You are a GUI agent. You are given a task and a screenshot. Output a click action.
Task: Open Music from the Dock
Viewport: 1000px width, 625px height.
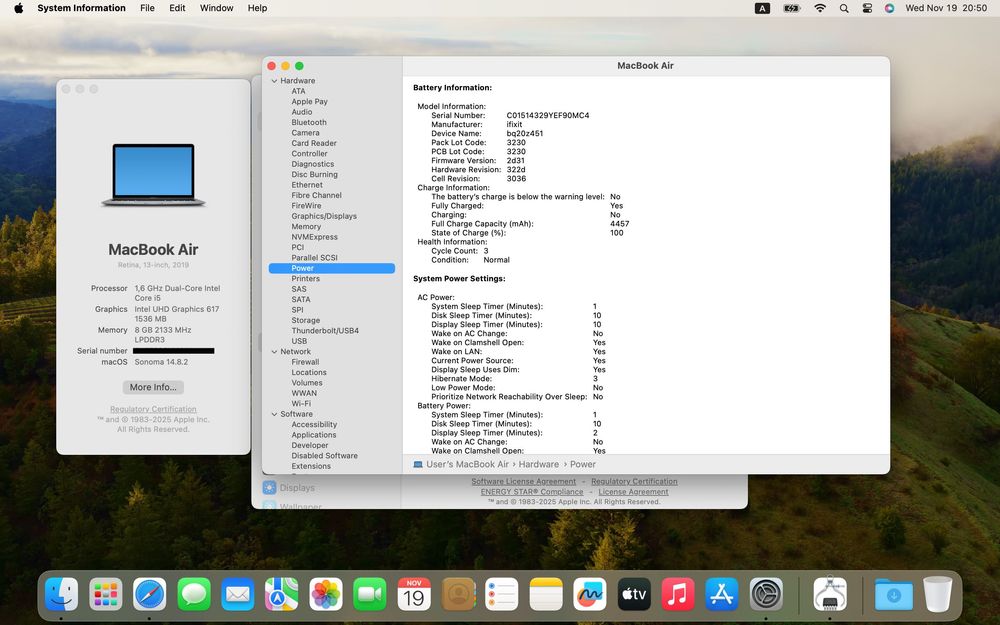pos(678,594)
